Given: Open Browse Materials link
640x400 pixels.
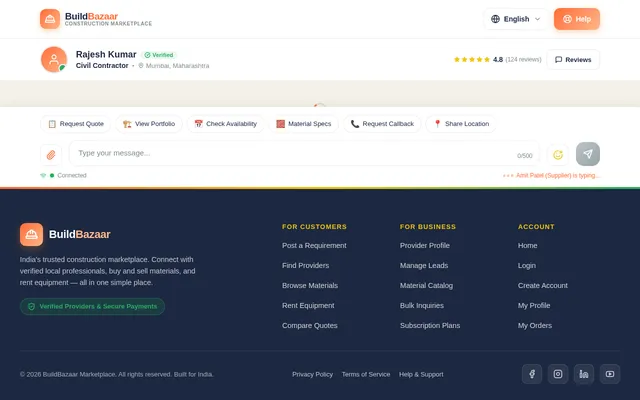Looking at the screenshot, I should pos(310,285).
